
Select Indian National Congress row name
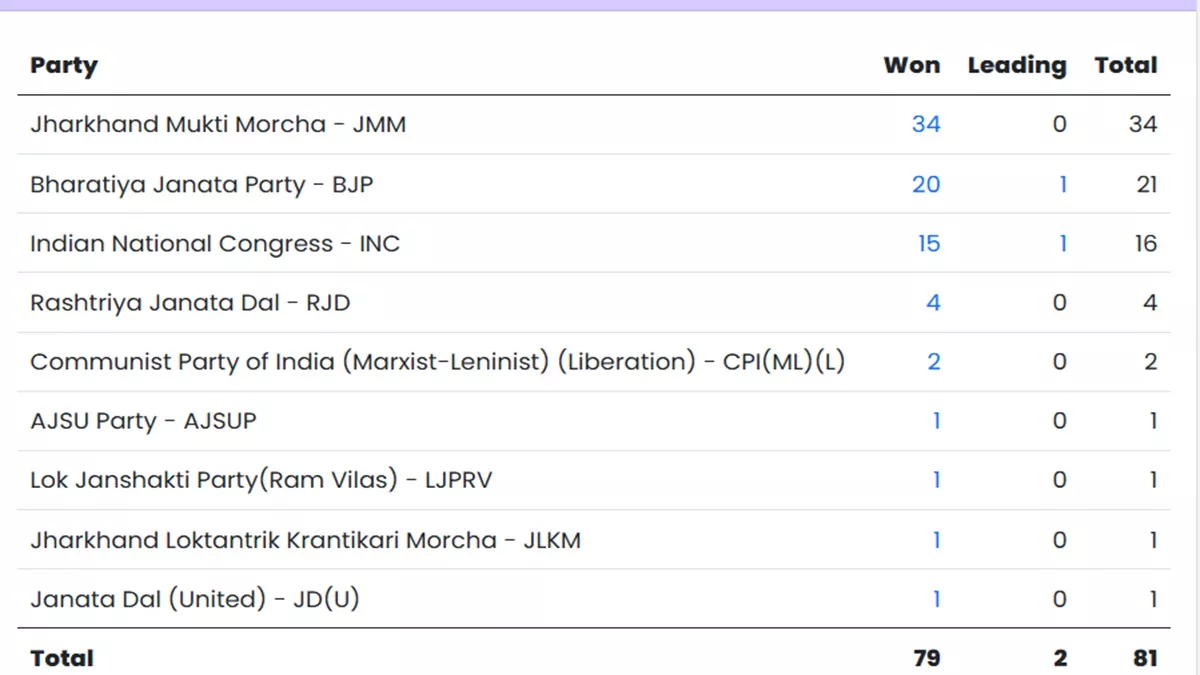pyautogui.click(x=214, y=243)
